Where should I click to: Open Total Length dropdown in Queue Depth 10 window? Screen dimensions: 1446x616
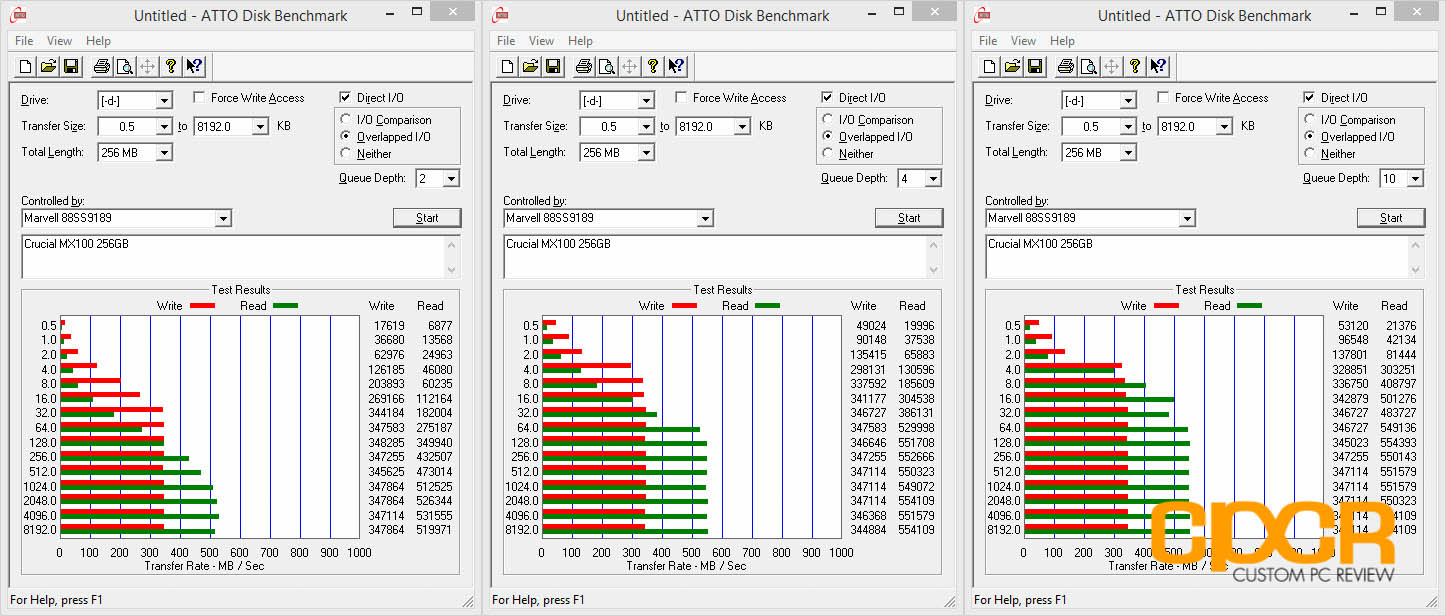coord(1128,153)
